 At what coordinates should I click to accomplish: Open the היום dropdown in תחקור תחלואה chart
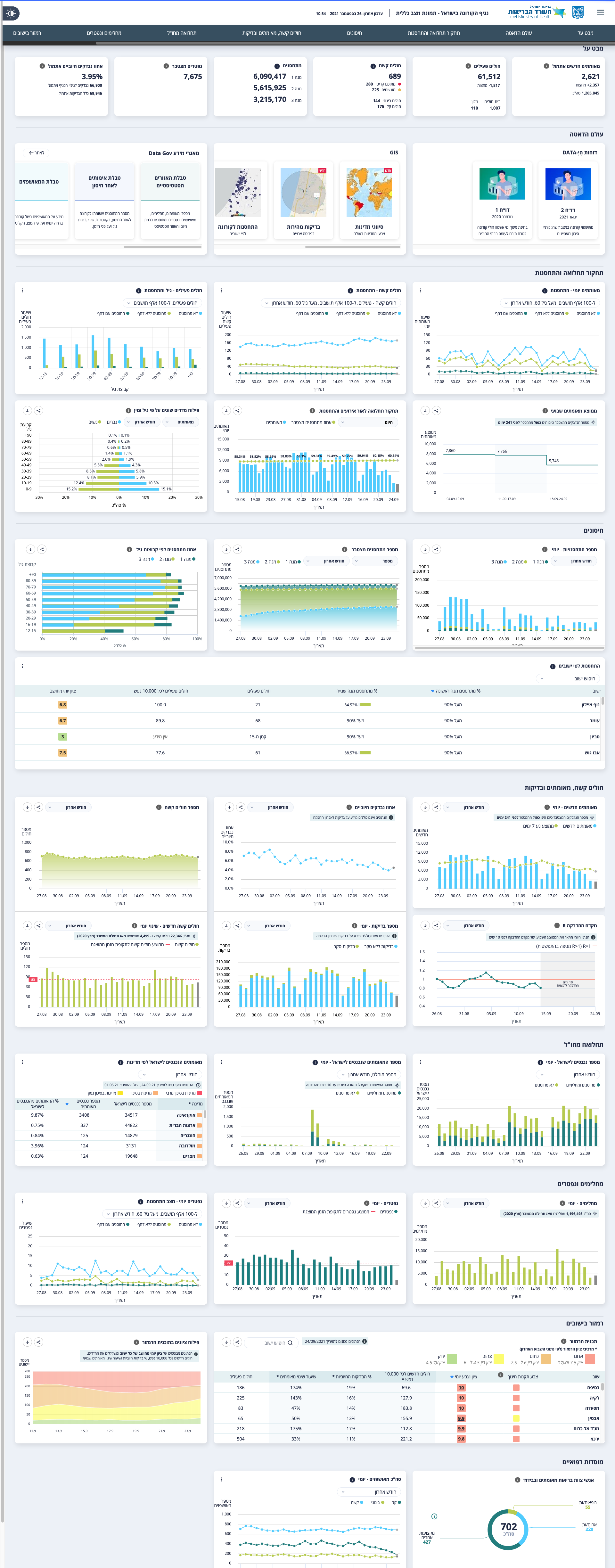pos(368,422)
